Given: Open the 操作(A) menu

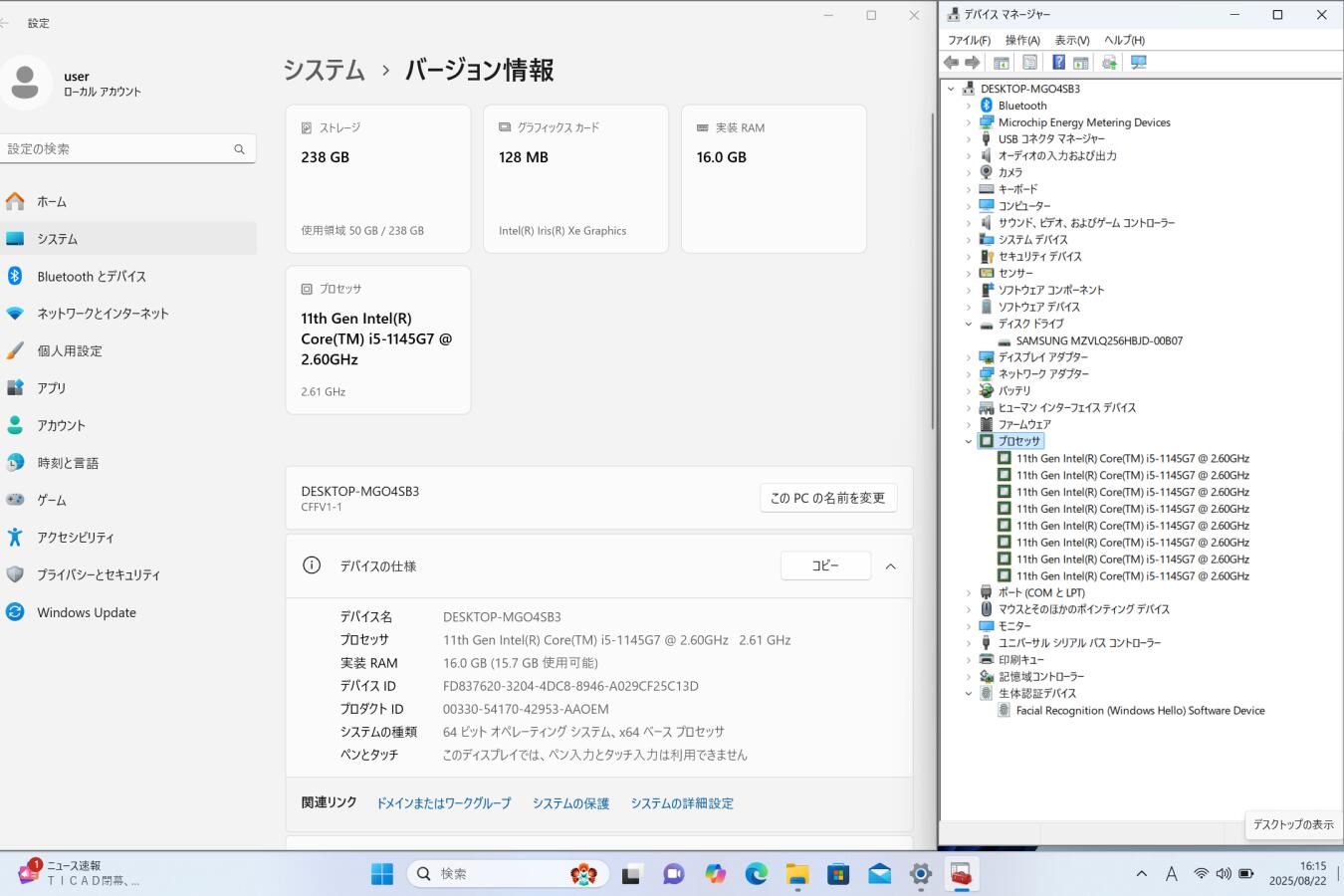Looking at the screenshot, I should (x=1021, y=40).
